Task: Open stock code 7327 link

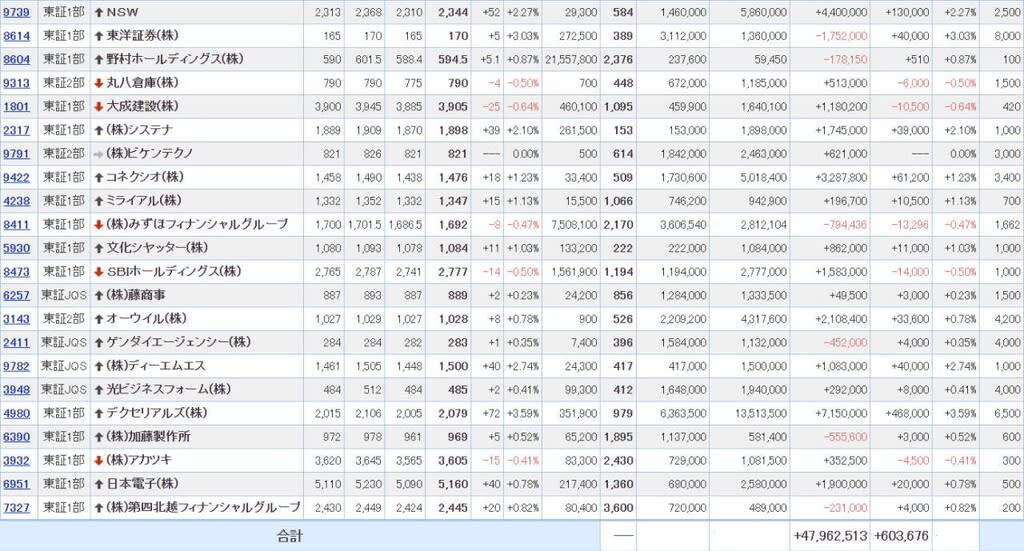Action: 16,507
